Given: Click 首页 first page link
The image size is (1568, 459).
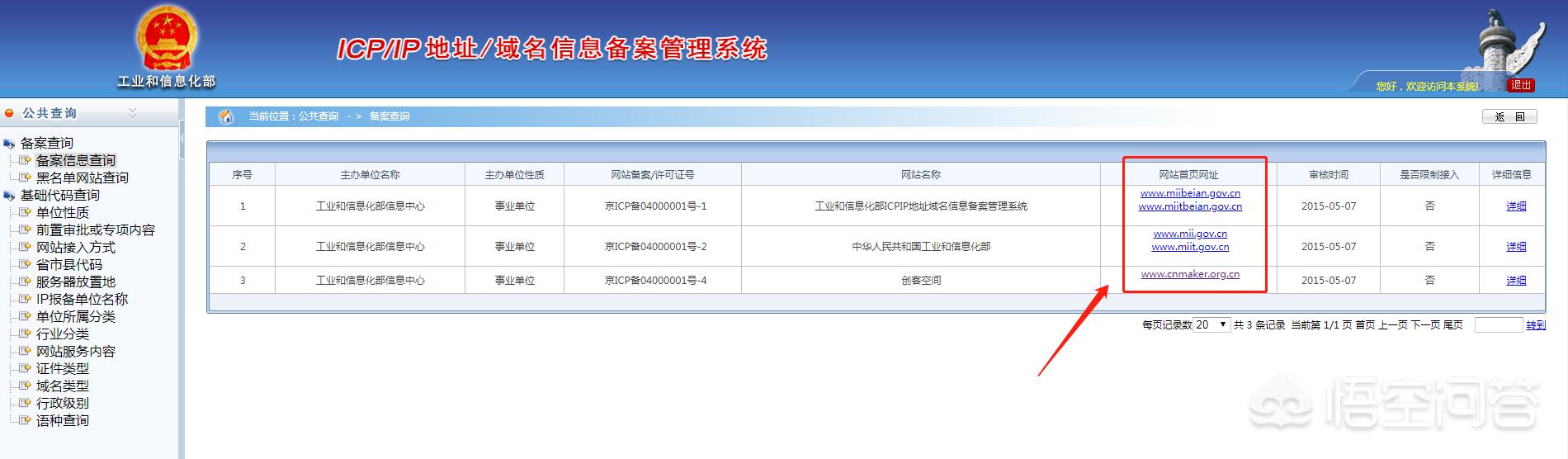Looking at the screenshot, I should click(x=1365, y=325).
